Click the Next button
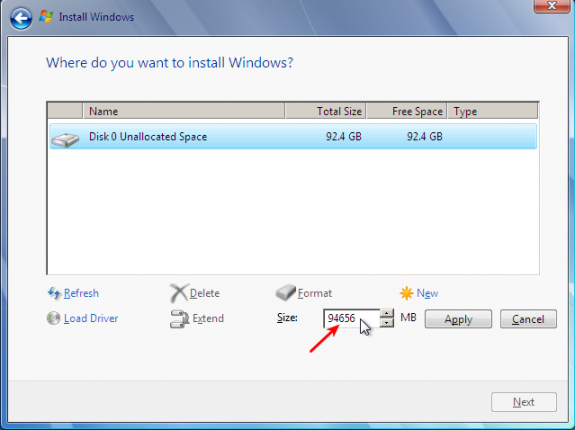The width and height of the screenshot is (575, 430). pyautogui.click(x=524, y=402)
